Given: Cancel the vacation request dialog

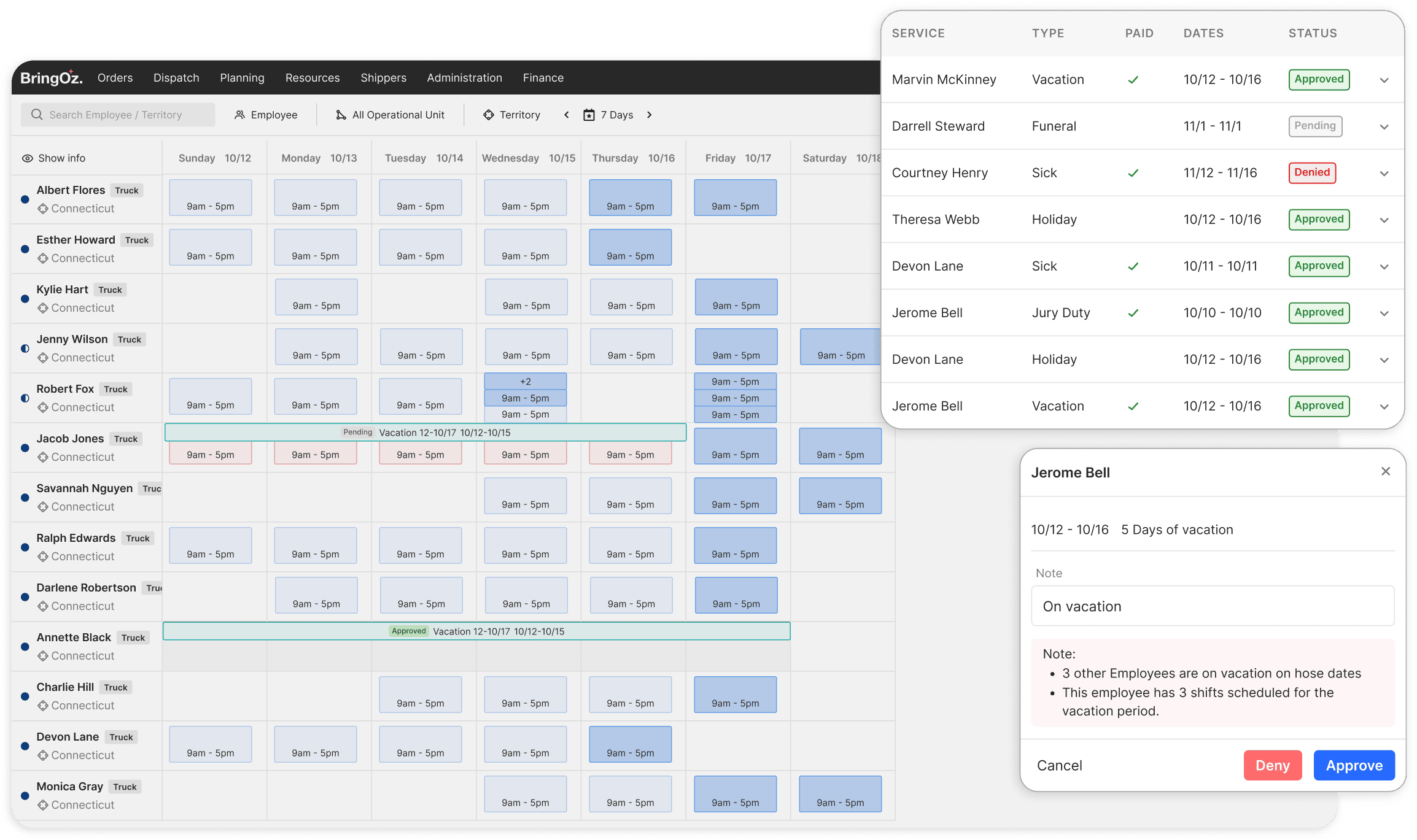Looking at the screenshot, I should pos(1060,765).
